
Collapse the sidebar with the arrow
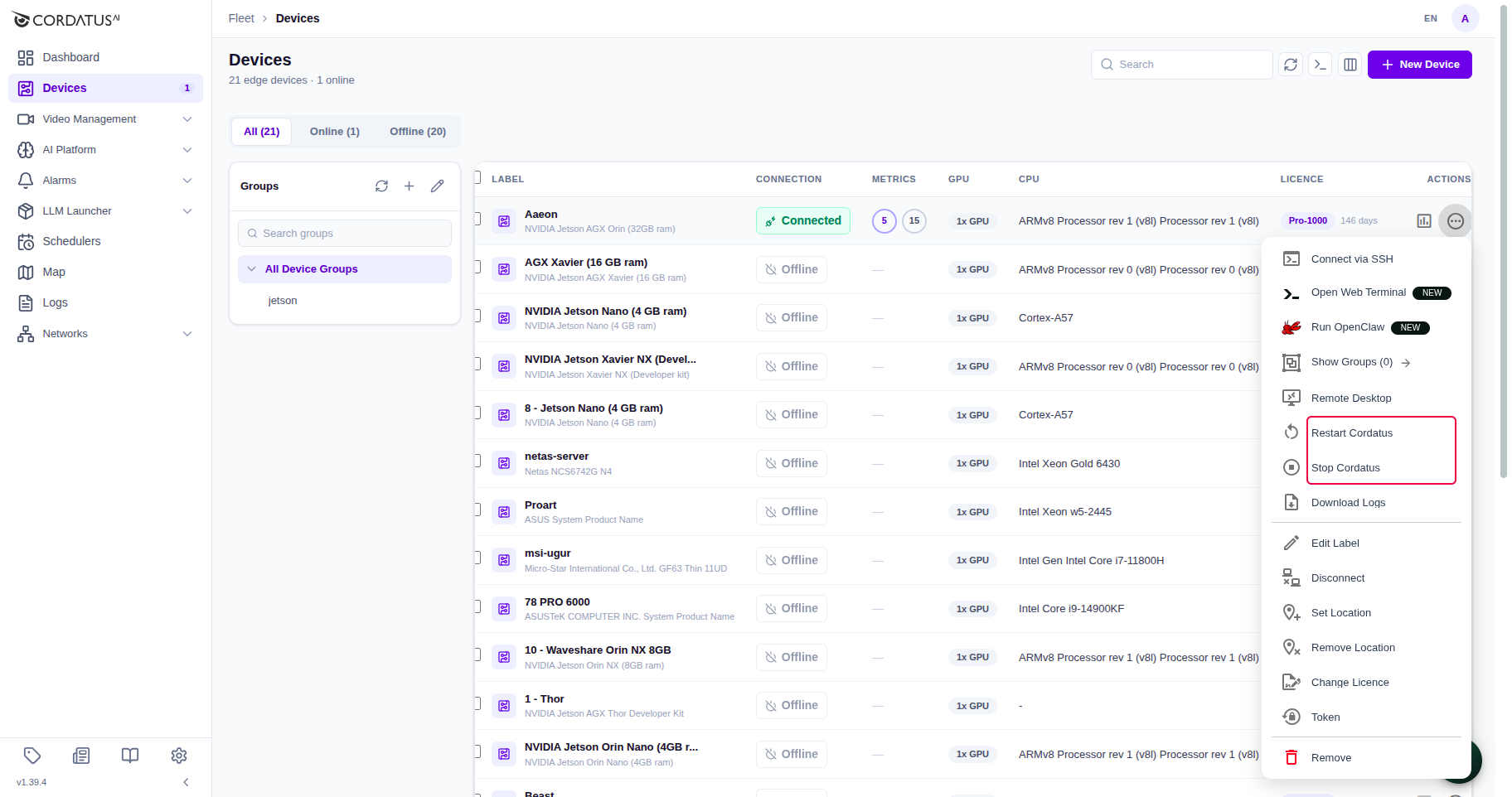click(x=186, y=782)
